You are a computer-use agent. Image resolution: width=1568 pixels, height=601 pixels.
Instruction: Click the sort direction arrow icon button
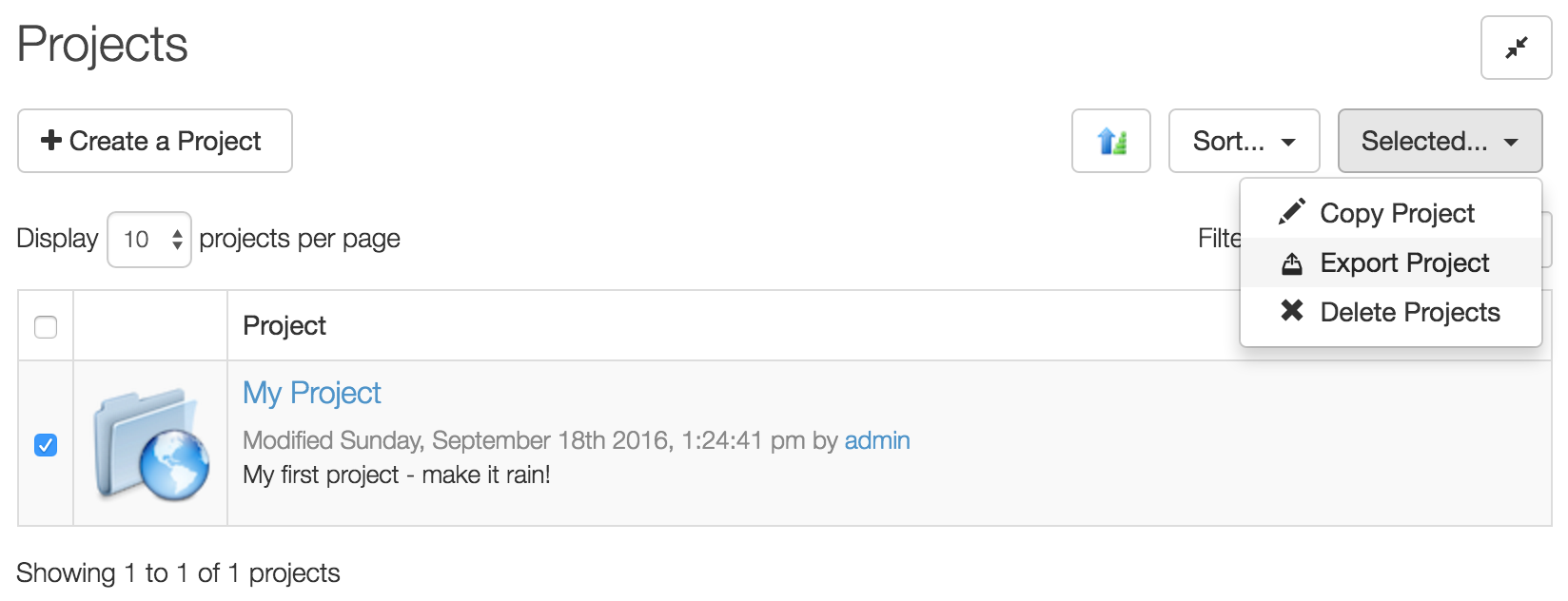[1111, 141]
